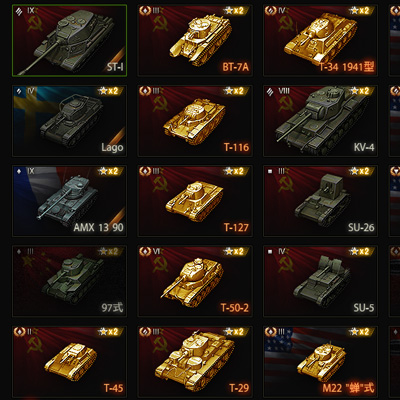Select the dimmed 97式 tank card
The image size is (400, 400).
point(69,281)
